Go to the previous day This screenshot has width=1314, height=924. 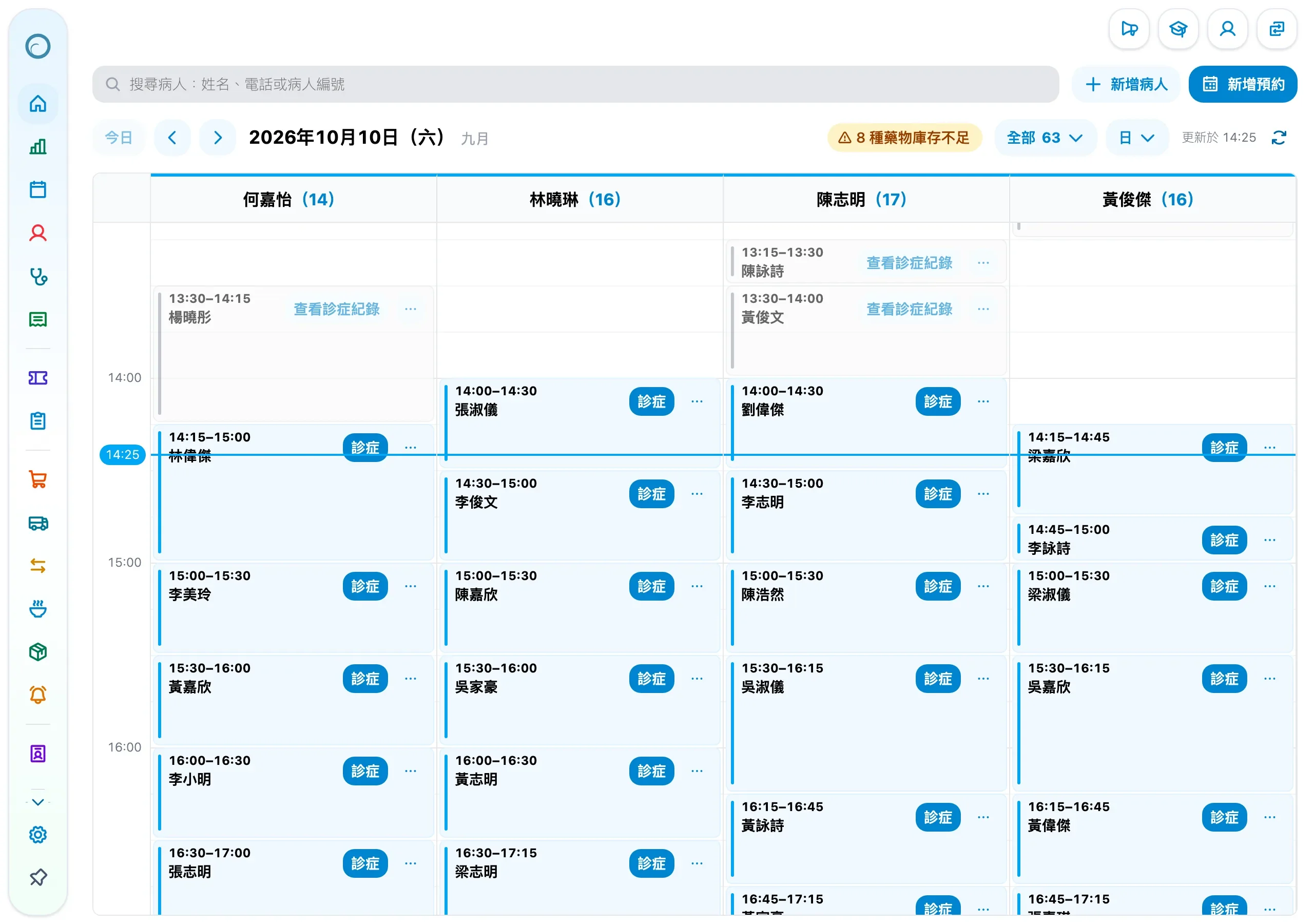171,138
